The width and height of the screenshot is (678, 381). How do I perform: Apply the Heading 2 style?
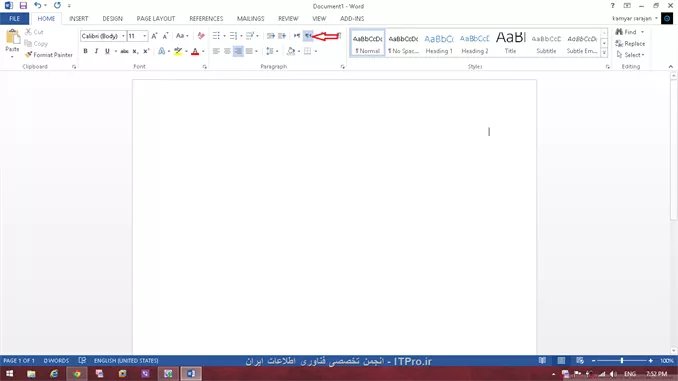point(474,43)
